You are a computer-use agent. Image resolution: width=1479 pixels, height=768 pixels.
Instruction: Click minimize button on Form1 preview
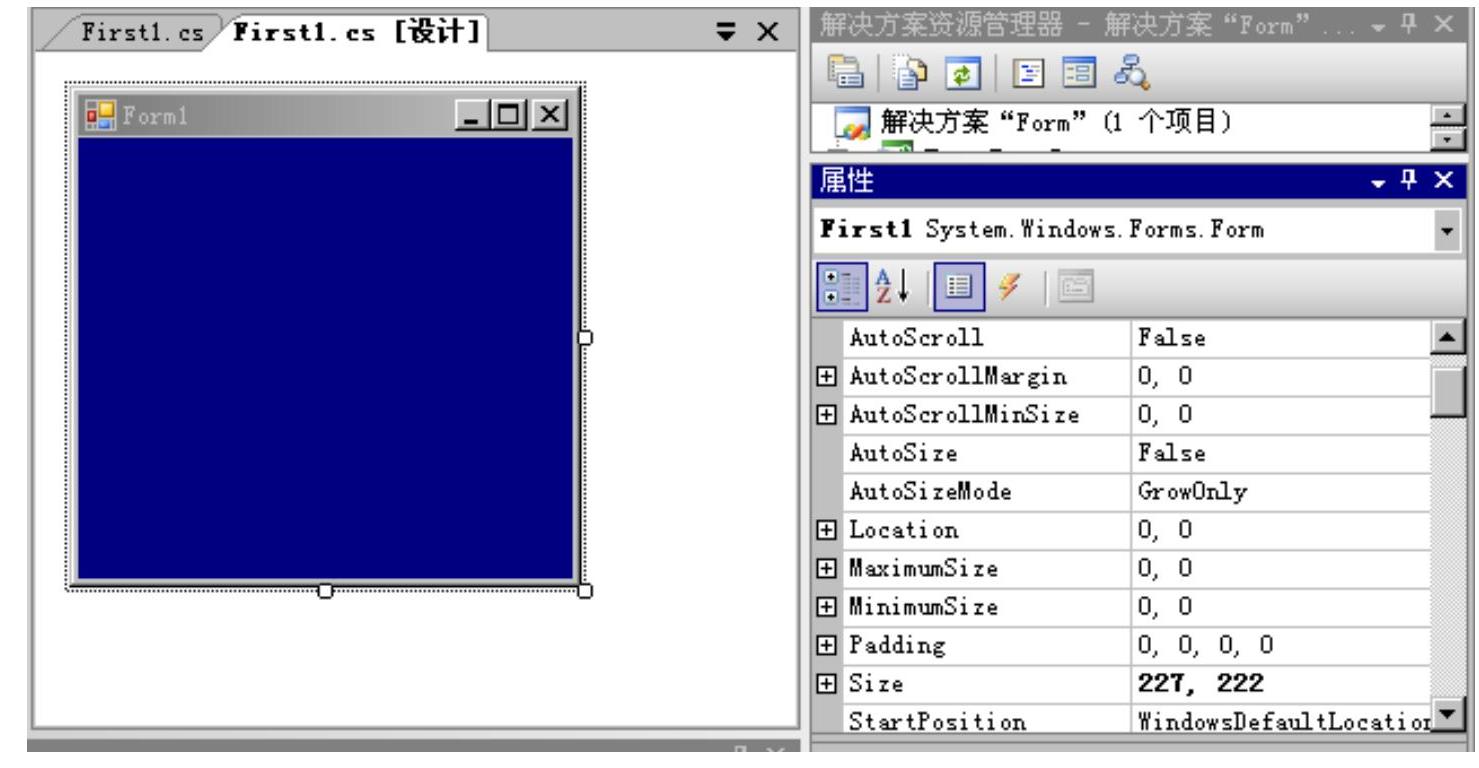475,115
